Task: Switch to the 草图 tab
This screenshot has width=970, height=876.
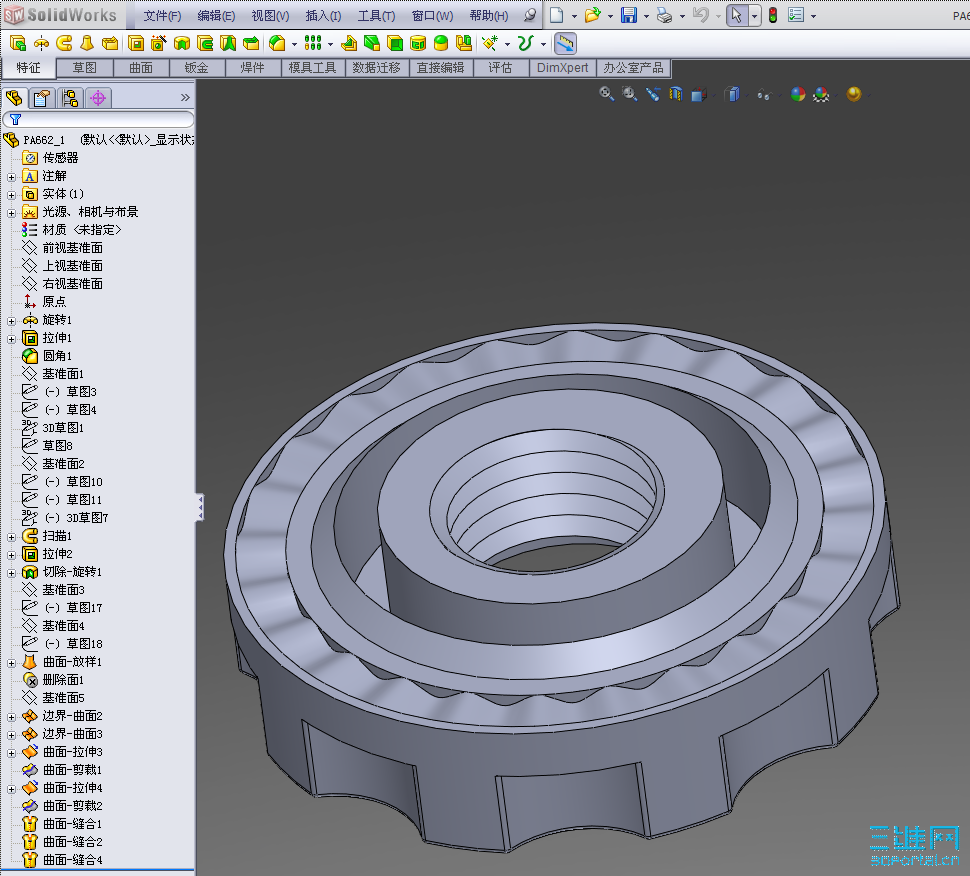Action: 85,67
